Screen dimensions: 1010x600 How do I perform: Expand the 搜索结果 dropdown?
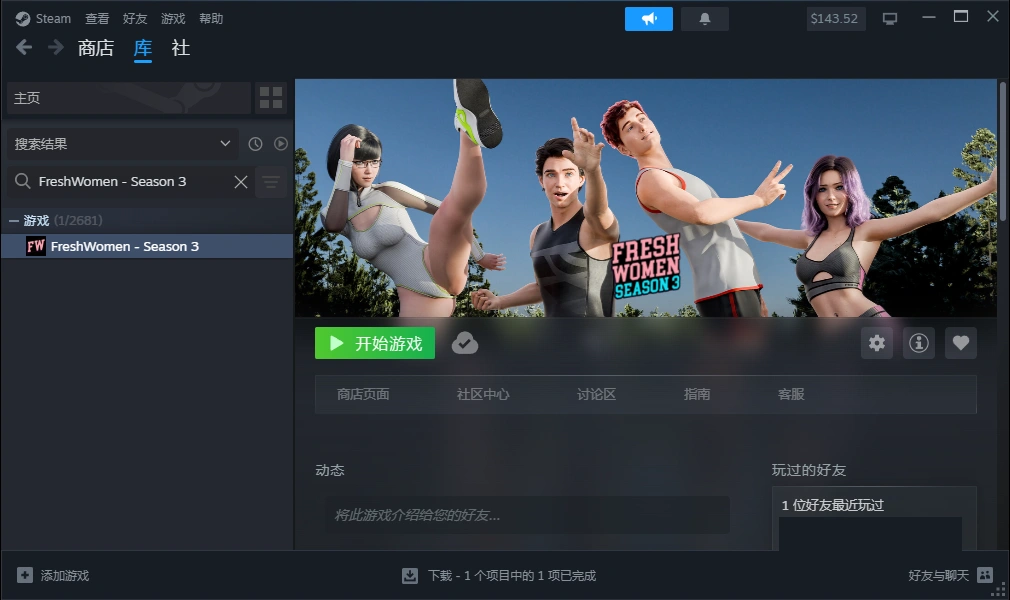pyautogui.click(x=122, y=144)
